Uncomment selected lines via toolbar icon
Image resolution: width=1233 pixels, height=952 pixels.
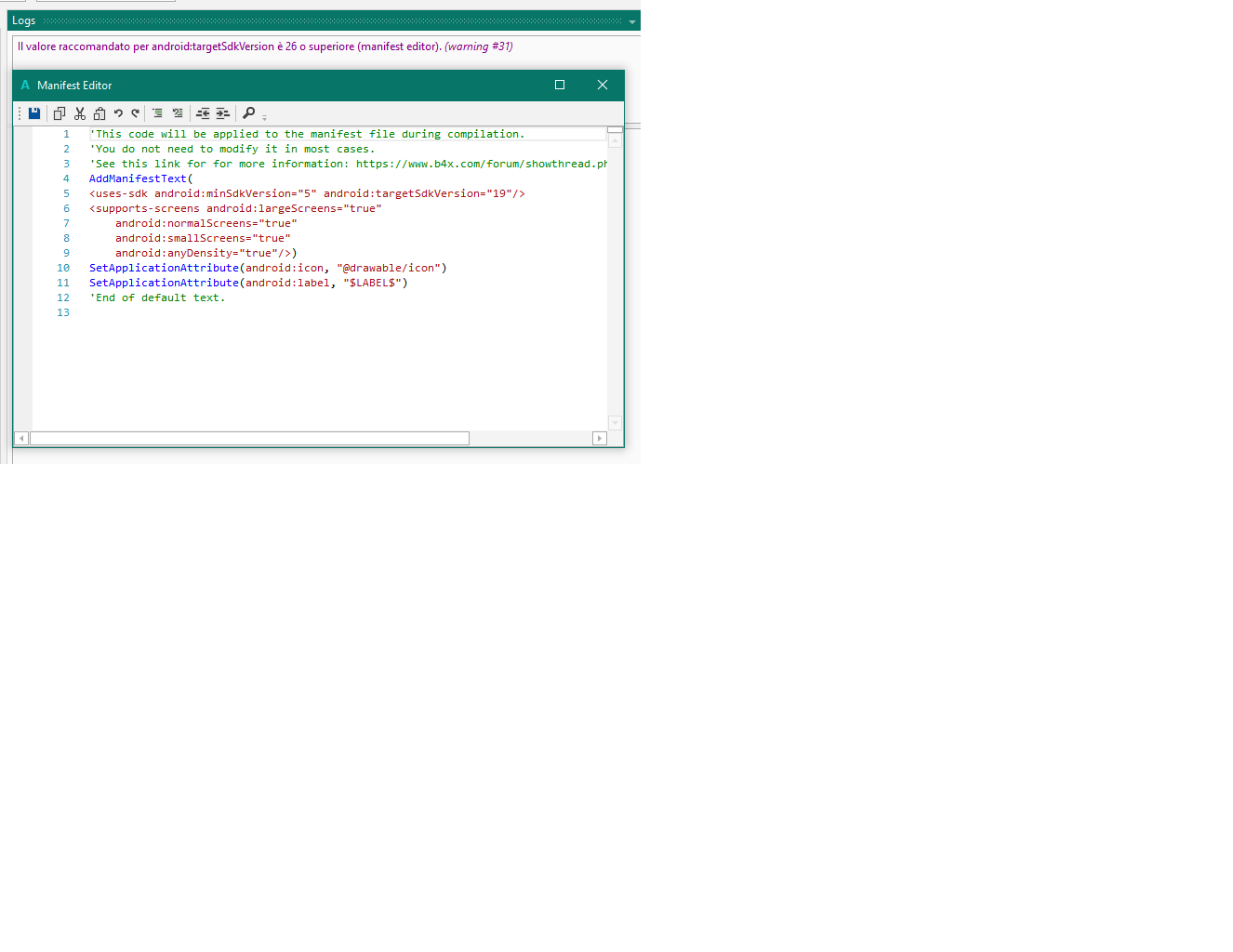[x=178, y=113]
